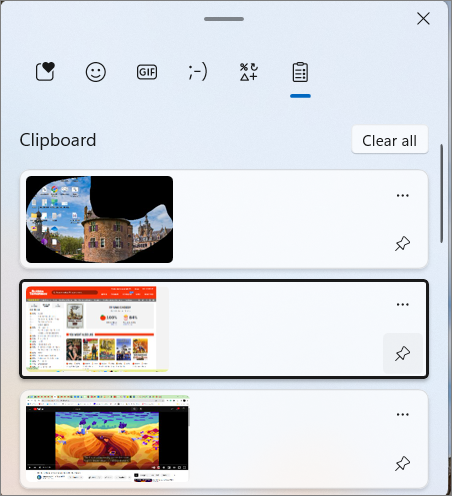Open the recently used favorites tab
The image size is (452, 496).
pos(45,72)
